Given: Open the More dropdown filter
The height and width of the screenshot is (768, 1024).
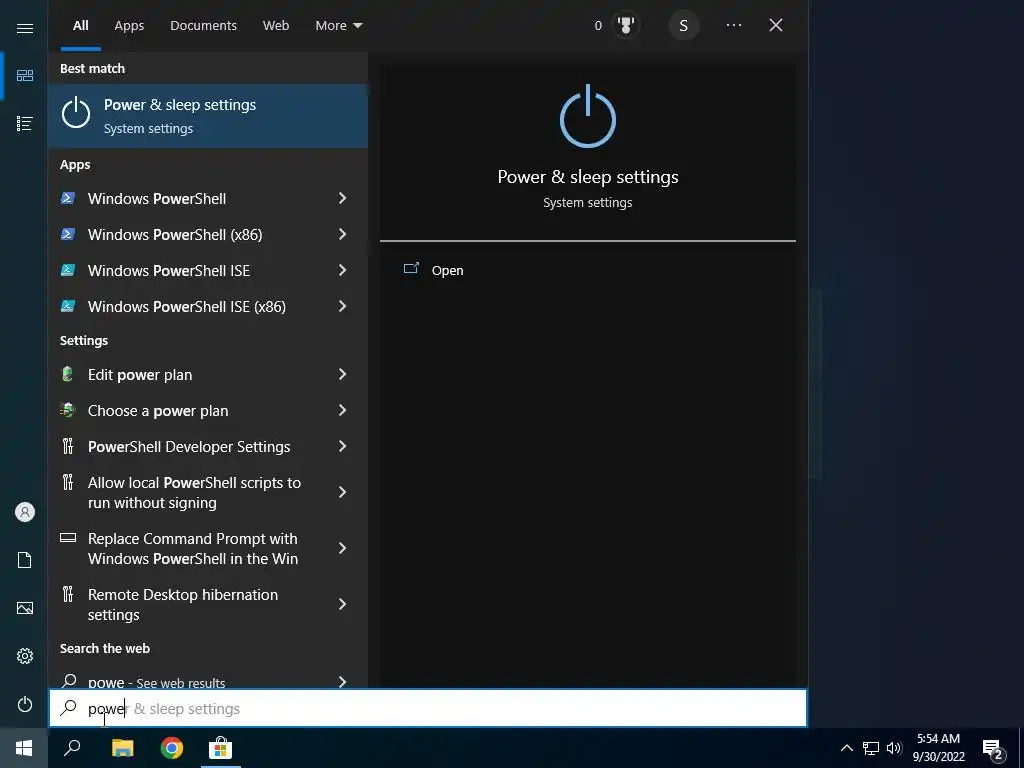Looking at the screenshot, I should pyautogui.click(x=338, y=25).
